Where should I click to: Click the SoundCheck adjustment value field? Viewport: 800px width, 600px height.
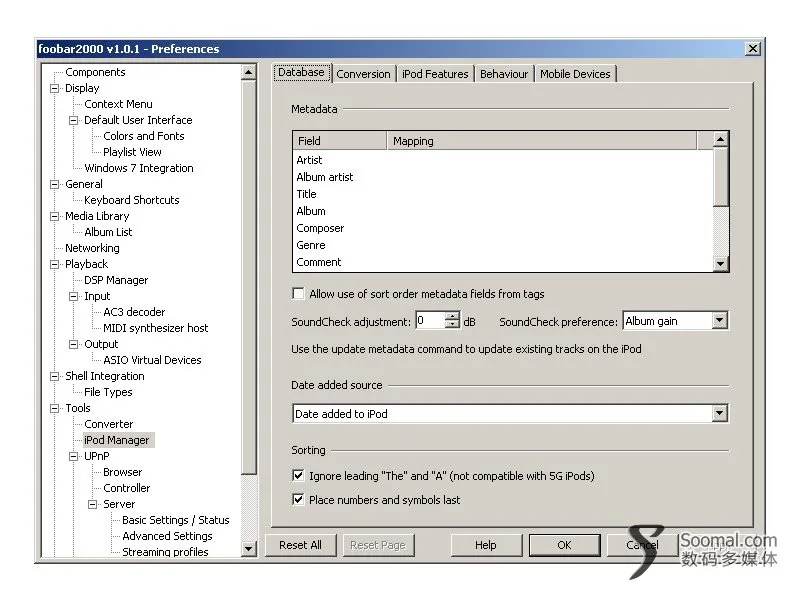(x=430, y=320)
